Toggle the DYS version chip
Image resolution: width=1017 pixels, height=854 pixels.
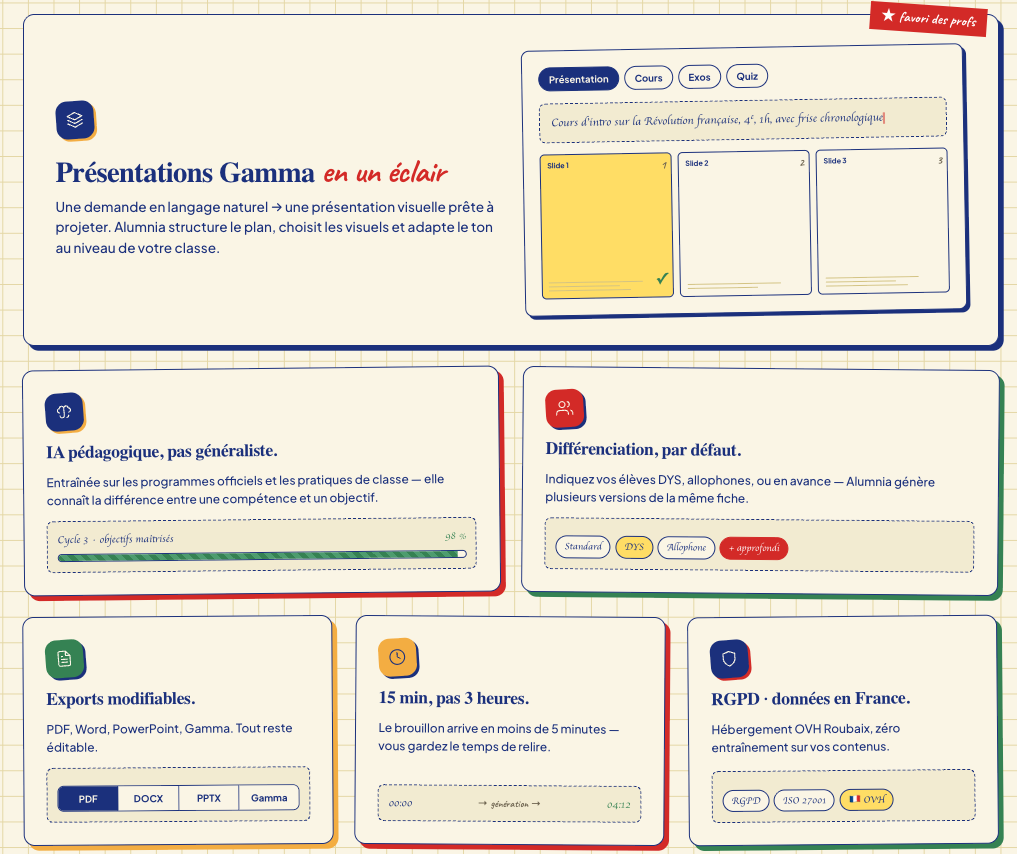[x=634, y=547]
